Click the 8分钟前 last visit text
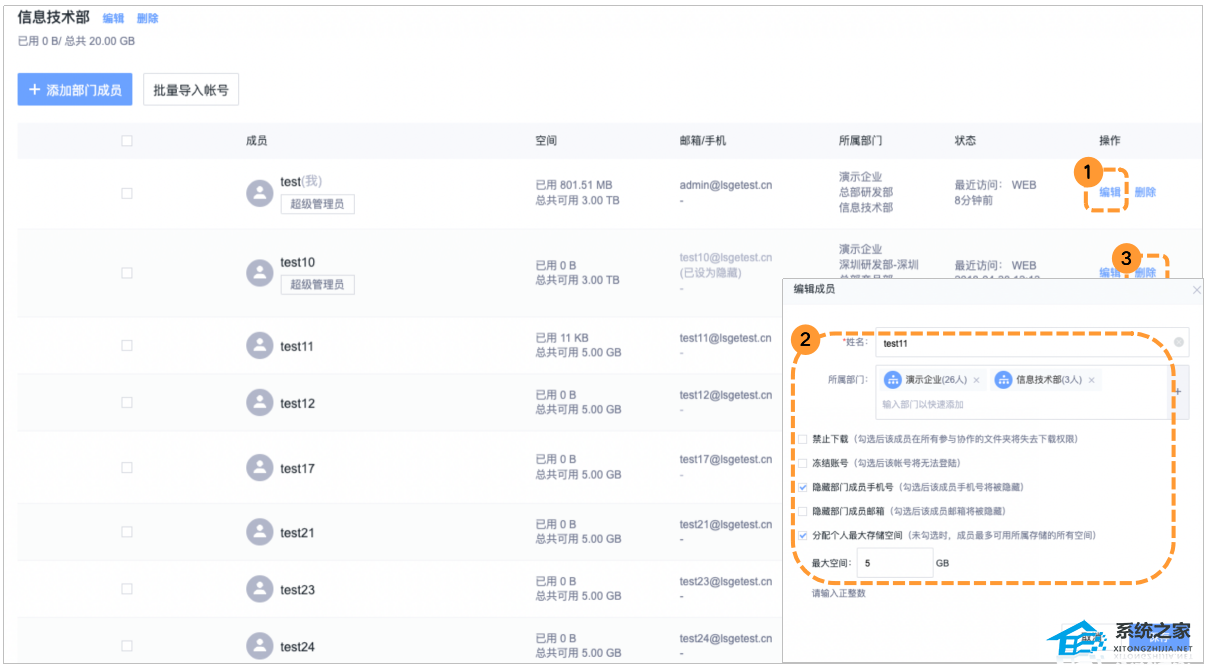This screenshot has height=667, width=1208. pos(976,200)
